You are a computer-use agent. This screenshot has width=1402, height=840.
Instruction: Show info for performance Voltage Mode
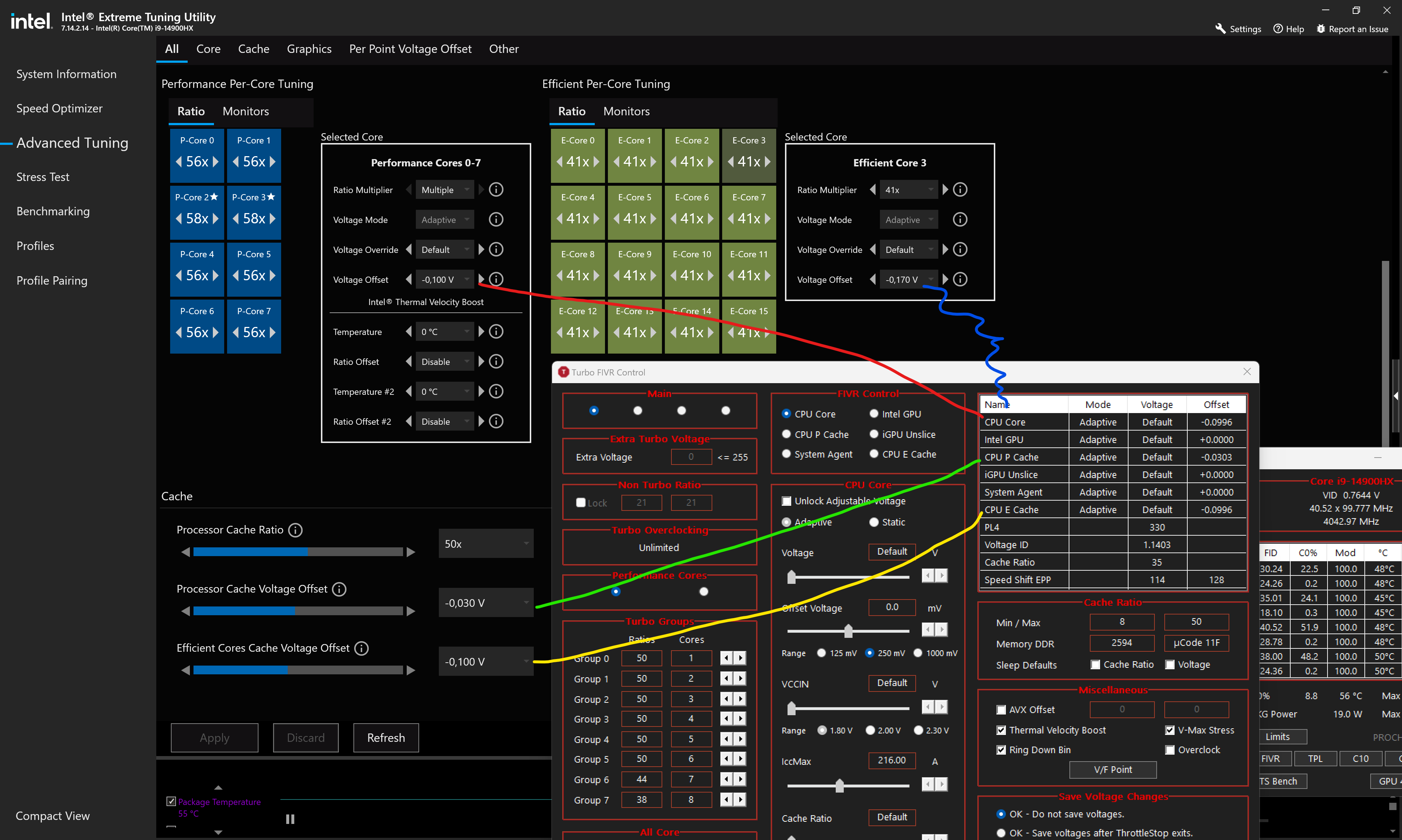[x=496, y=220]
